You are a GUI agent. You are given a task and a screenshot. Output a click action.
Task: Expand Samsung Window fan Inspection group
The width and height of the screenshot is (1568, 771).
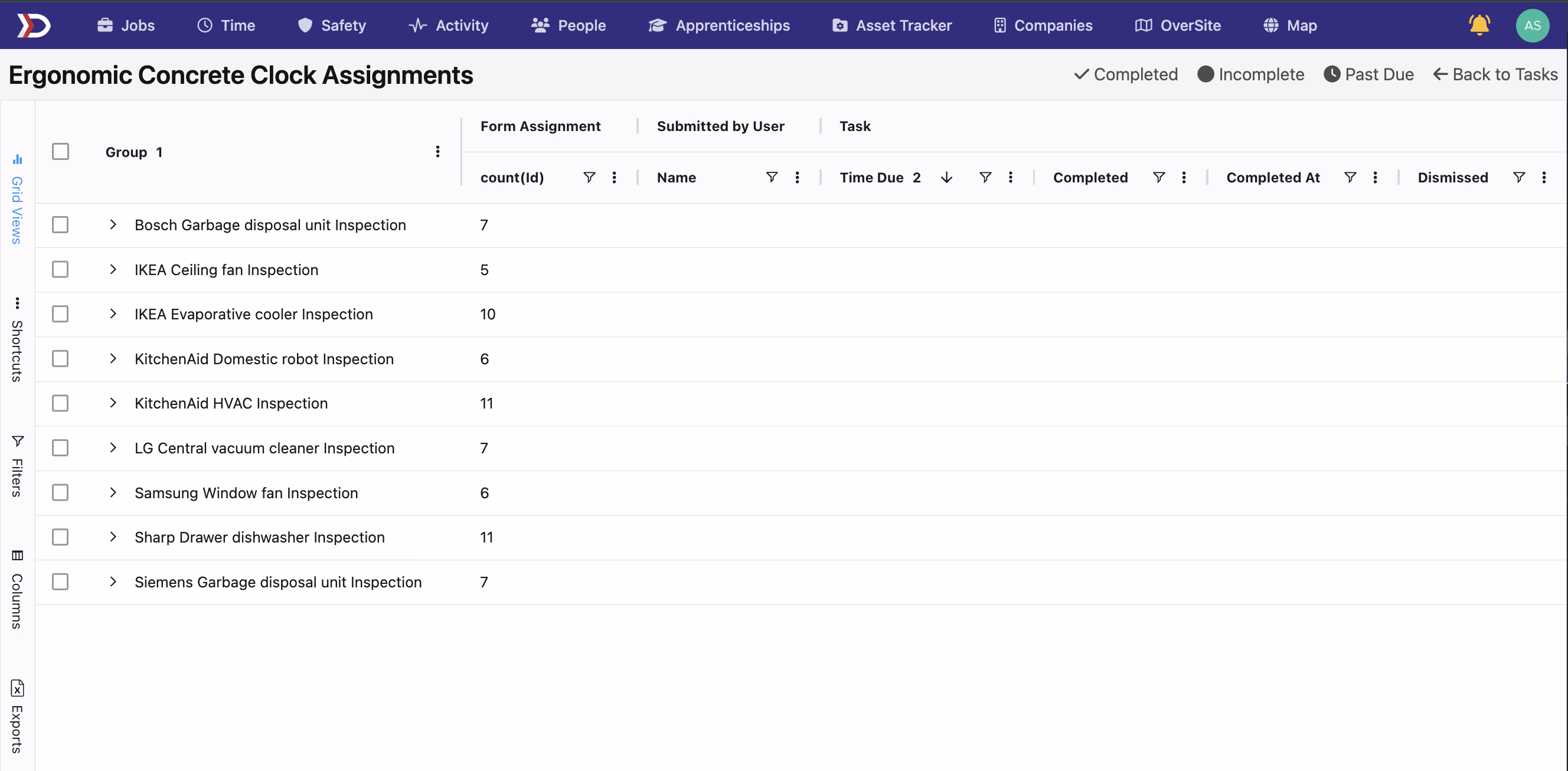point(113,492)
